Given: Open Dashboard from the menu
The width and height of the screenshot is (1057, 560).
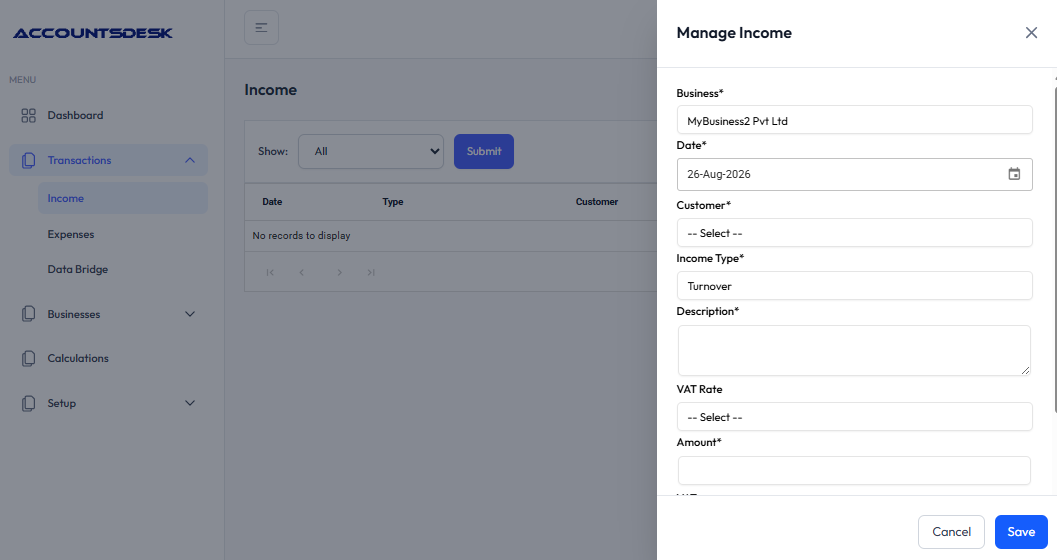Looking at the screenshot, I should 75,115.
